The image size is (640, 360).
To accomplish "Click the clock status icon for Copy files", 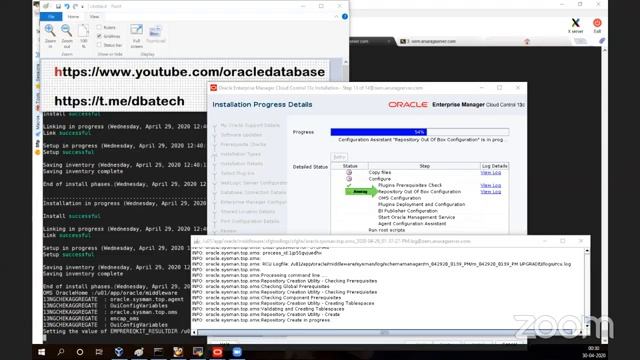I will (x=349, y=172).
